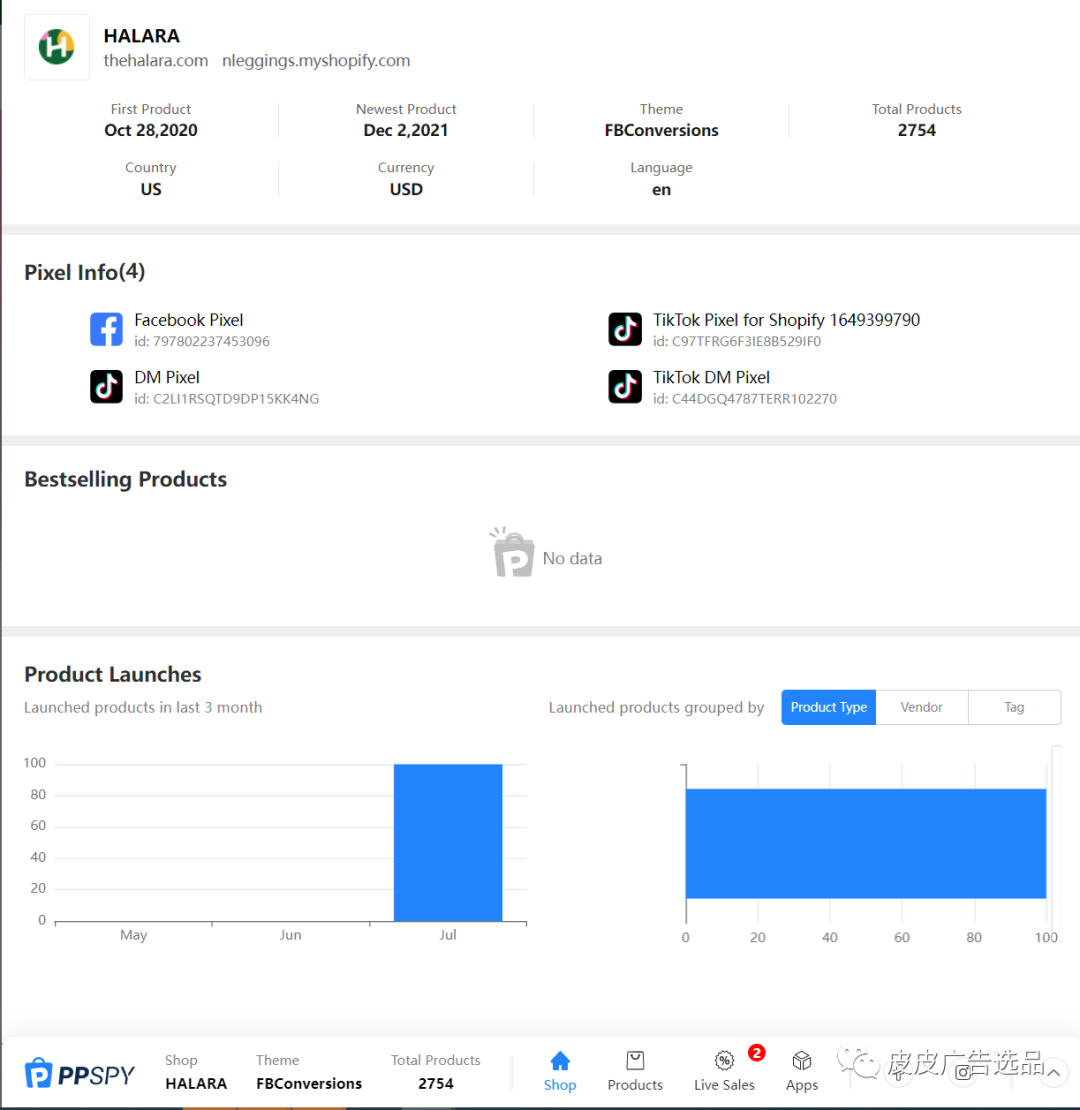
Task: Group launched products by Tag
Action: tap(1014, 707)
